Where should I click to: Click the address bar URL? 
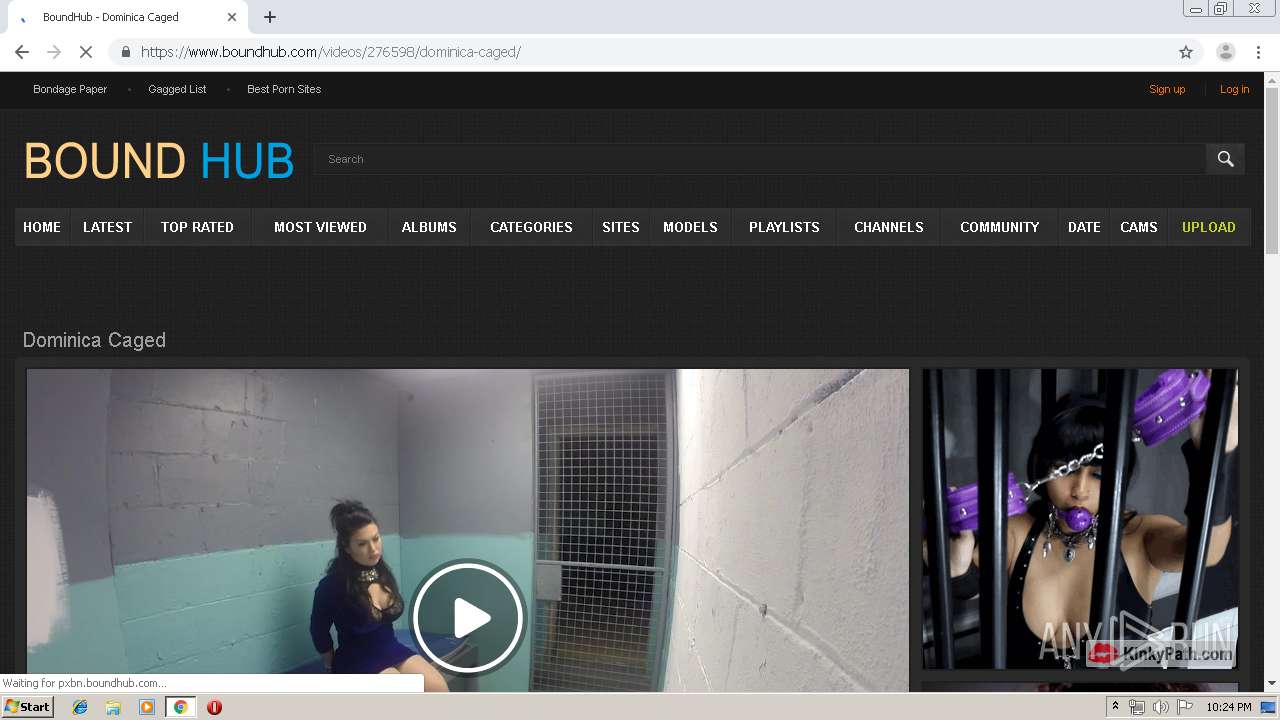pos(331,52)
